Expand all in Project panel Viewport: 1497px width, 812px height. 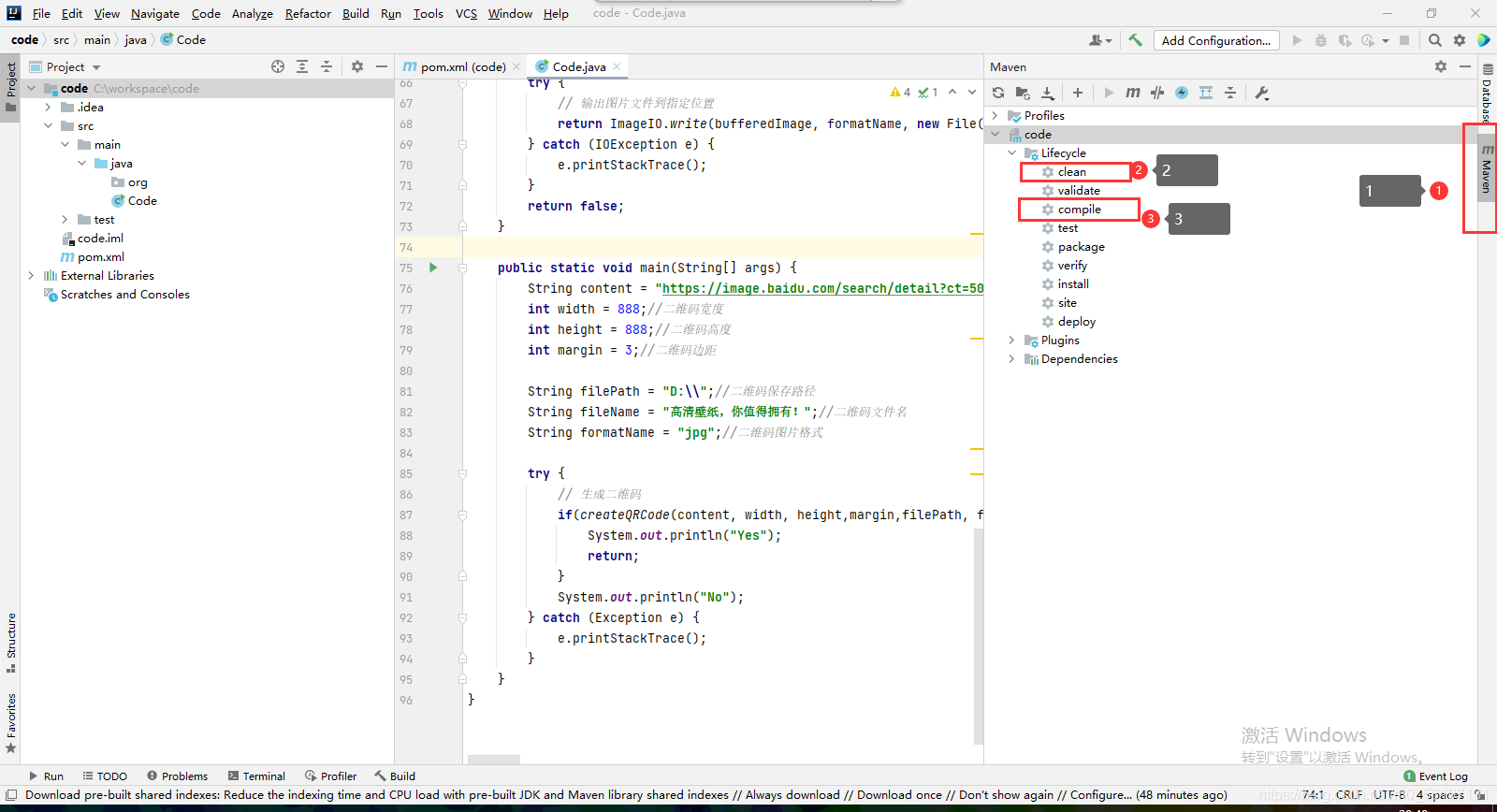302,66
